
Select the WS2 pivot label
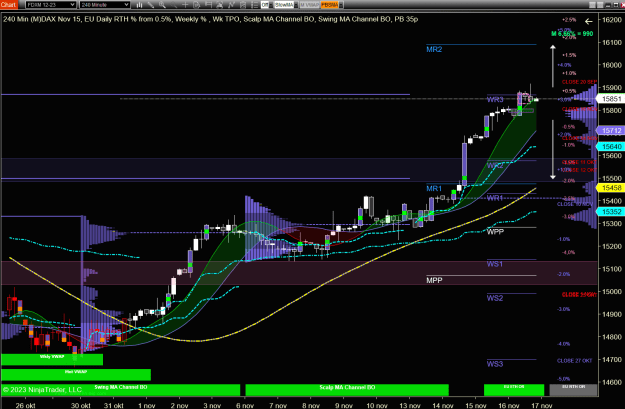[x=495, y=298]
